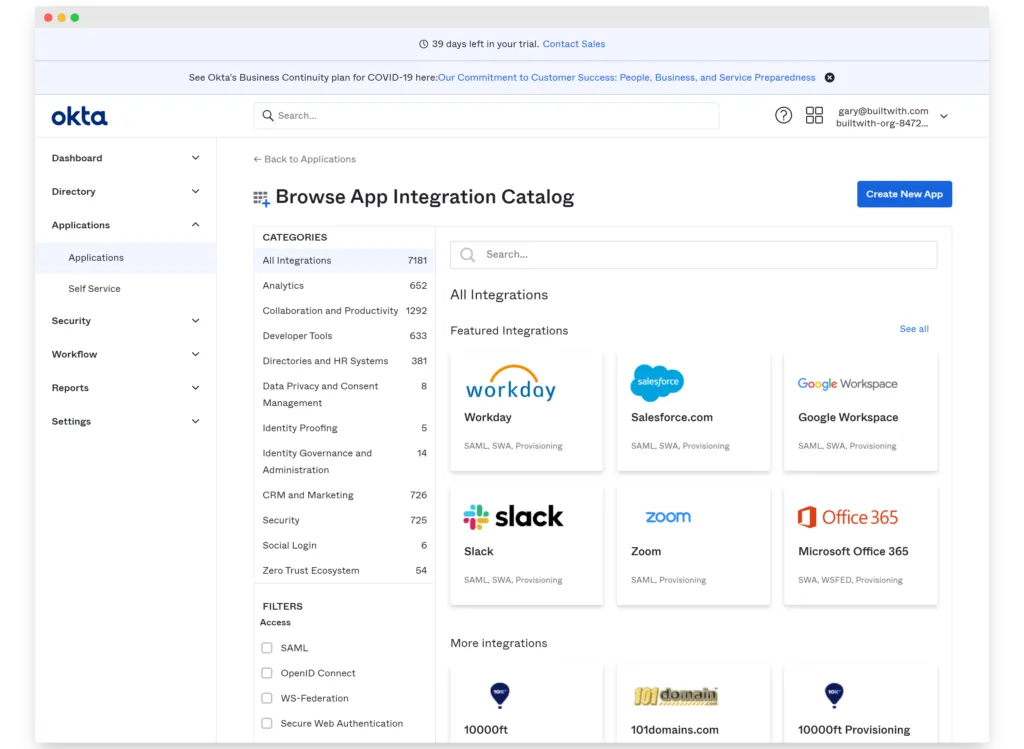Expand the Security sidebar section
1024x749 pixels.
tap(125, 321)
